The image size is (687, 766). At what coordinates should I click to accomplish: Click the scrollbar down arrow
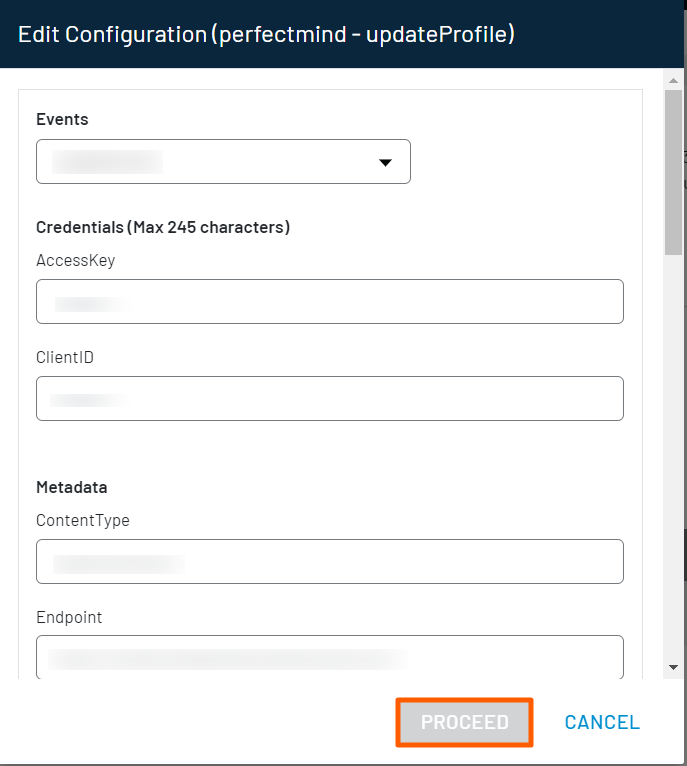(673, 667)
